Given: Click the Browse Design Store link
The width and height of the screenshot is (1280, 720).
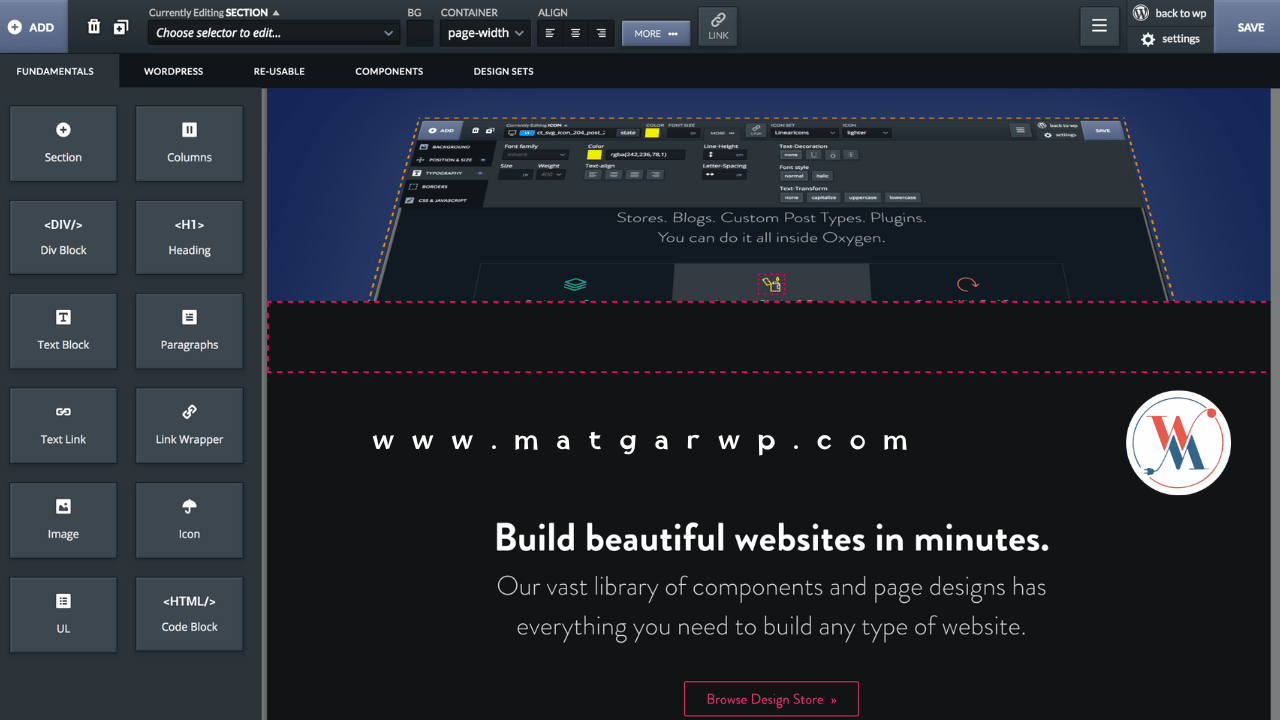Looking at the screenshot, I should (771, 699).
